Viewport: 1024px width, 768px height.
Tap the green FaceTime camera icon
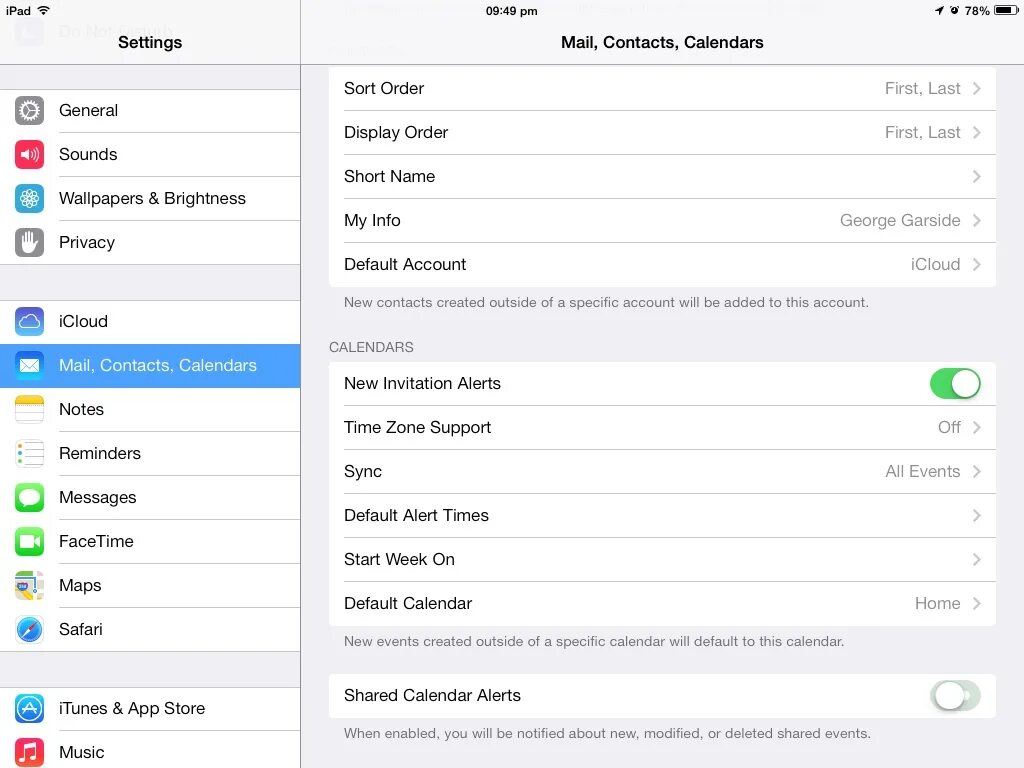tap(29, 541)
